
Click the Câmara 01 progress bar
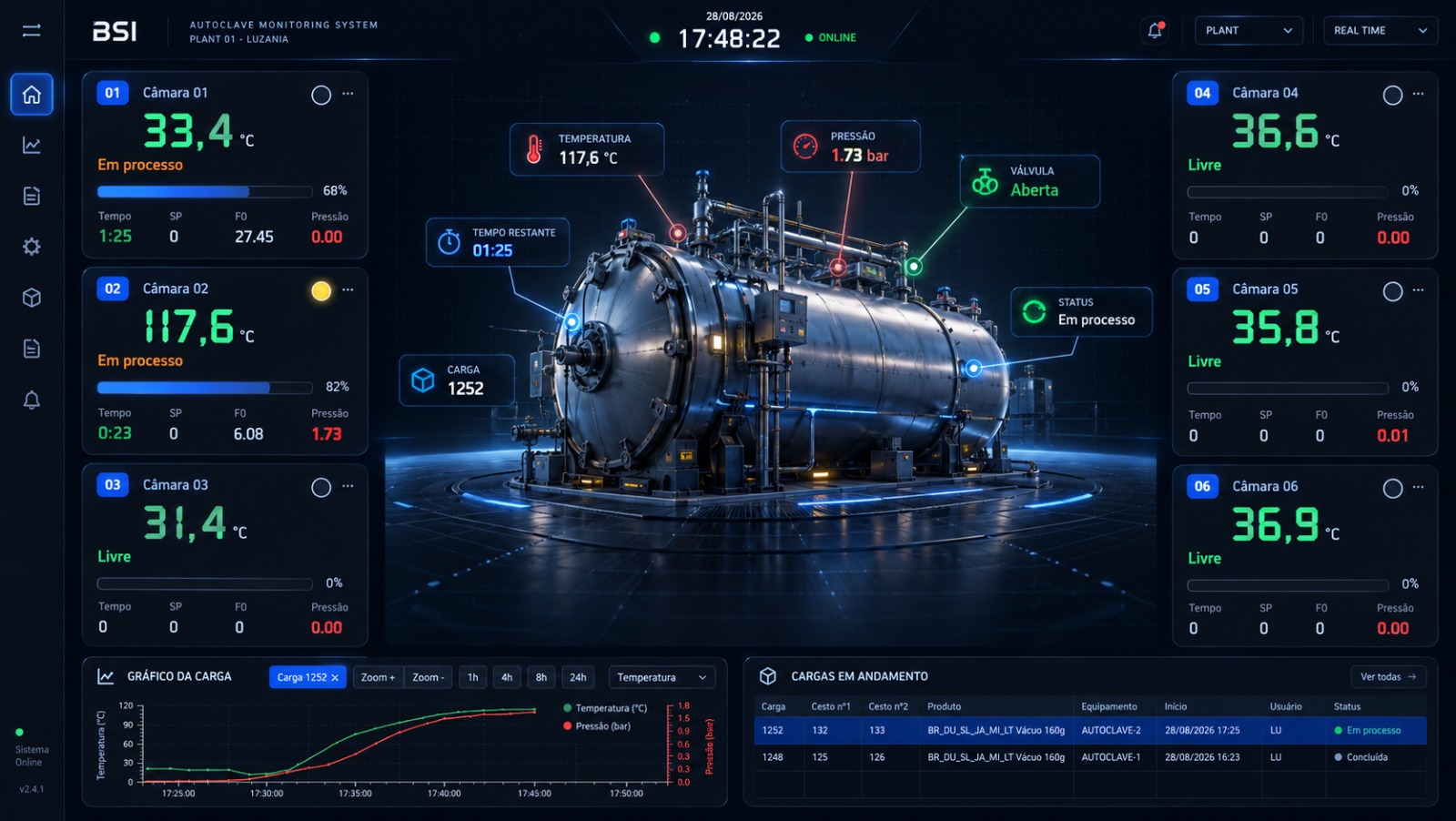(205, 191)
